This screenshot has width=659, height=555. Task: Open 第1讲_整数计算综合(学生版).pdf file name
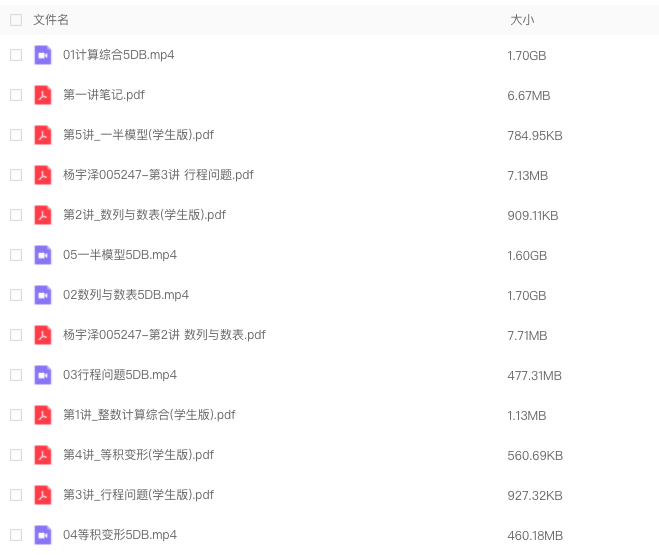[x=149, y=415]
